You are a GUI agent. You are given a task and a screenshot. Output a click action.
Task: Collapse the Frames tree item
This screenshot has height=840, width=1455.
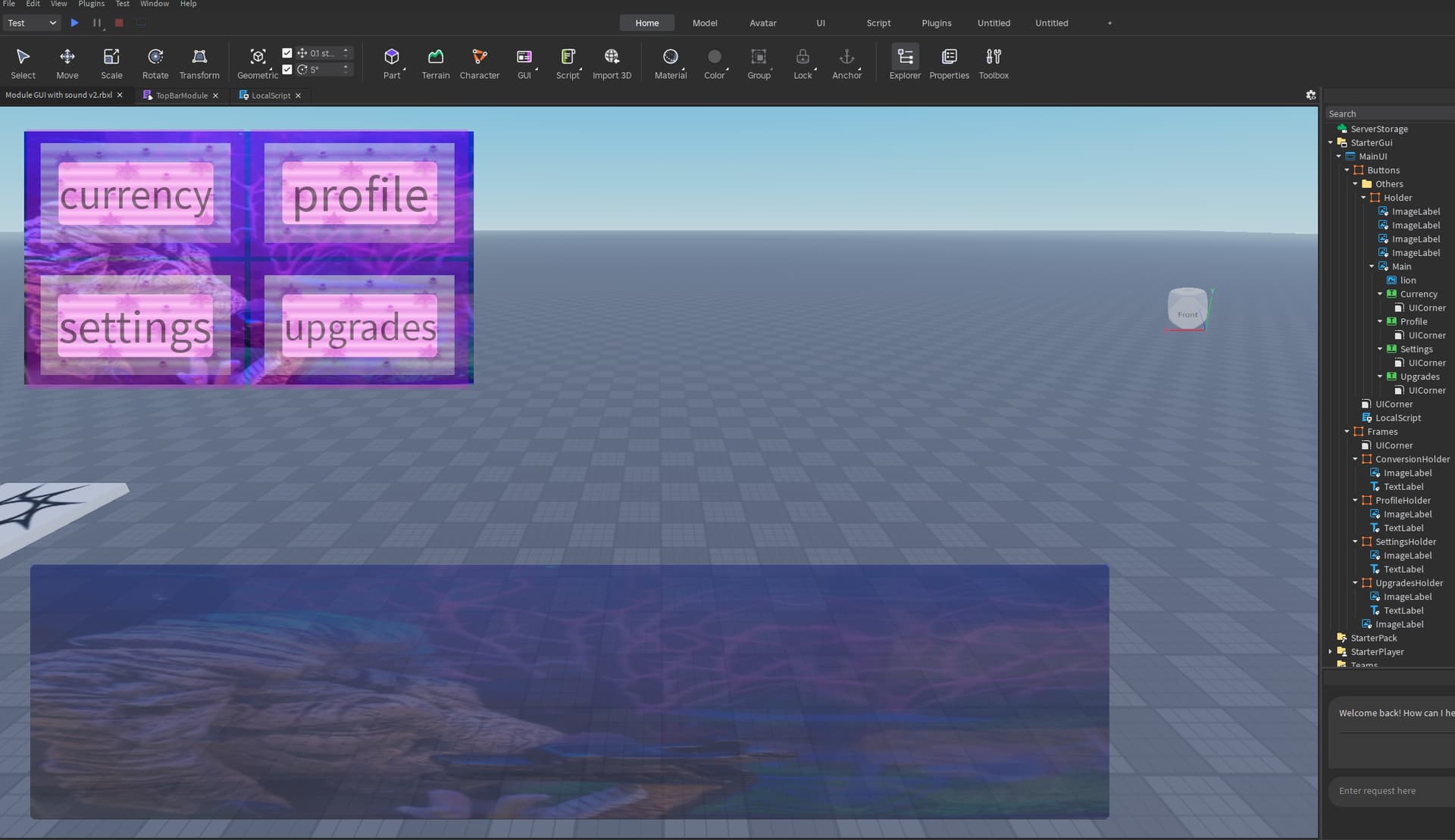(x=1347, y=432)
